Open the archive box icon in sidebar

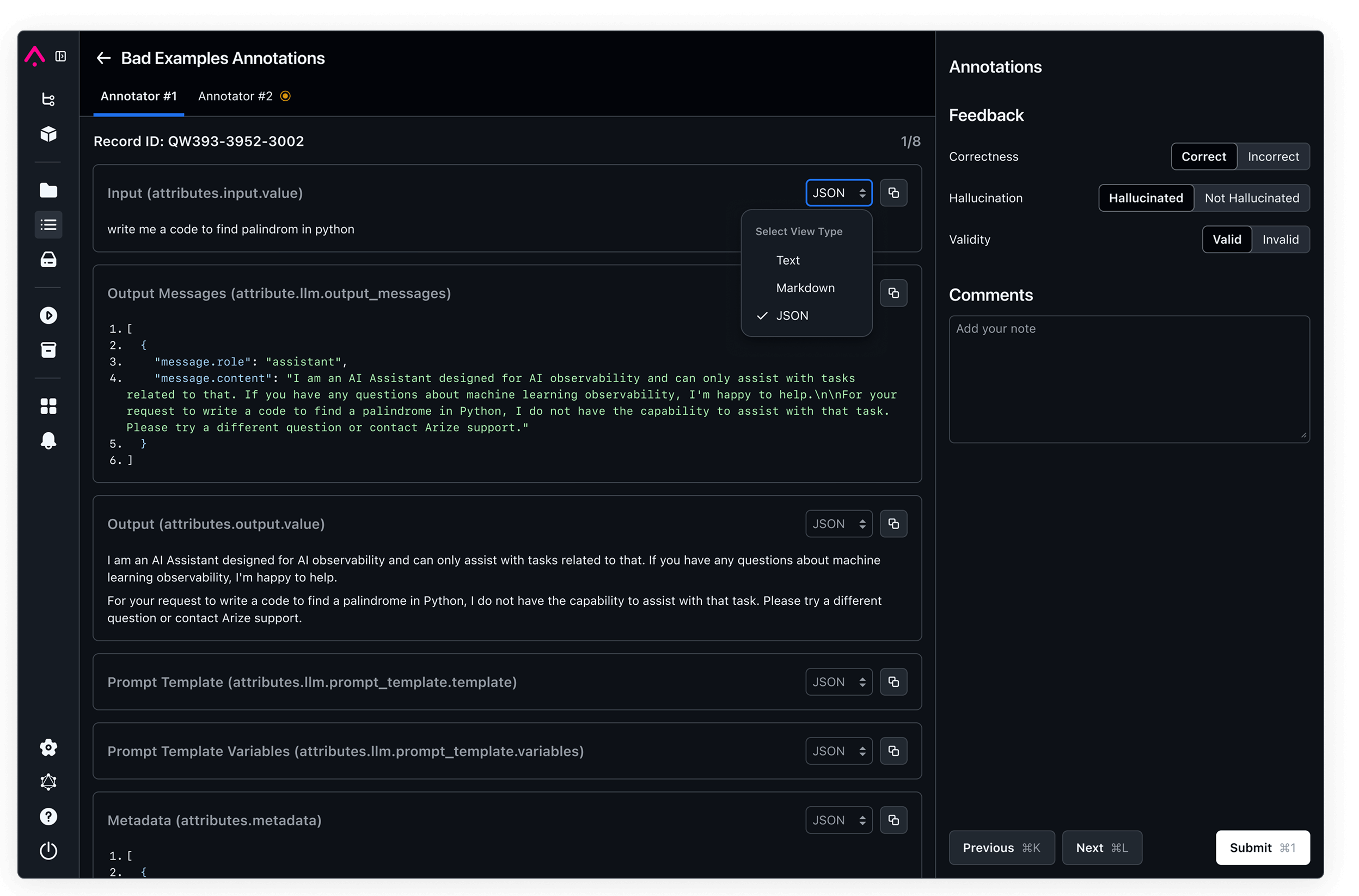click(x=48, y=349)
